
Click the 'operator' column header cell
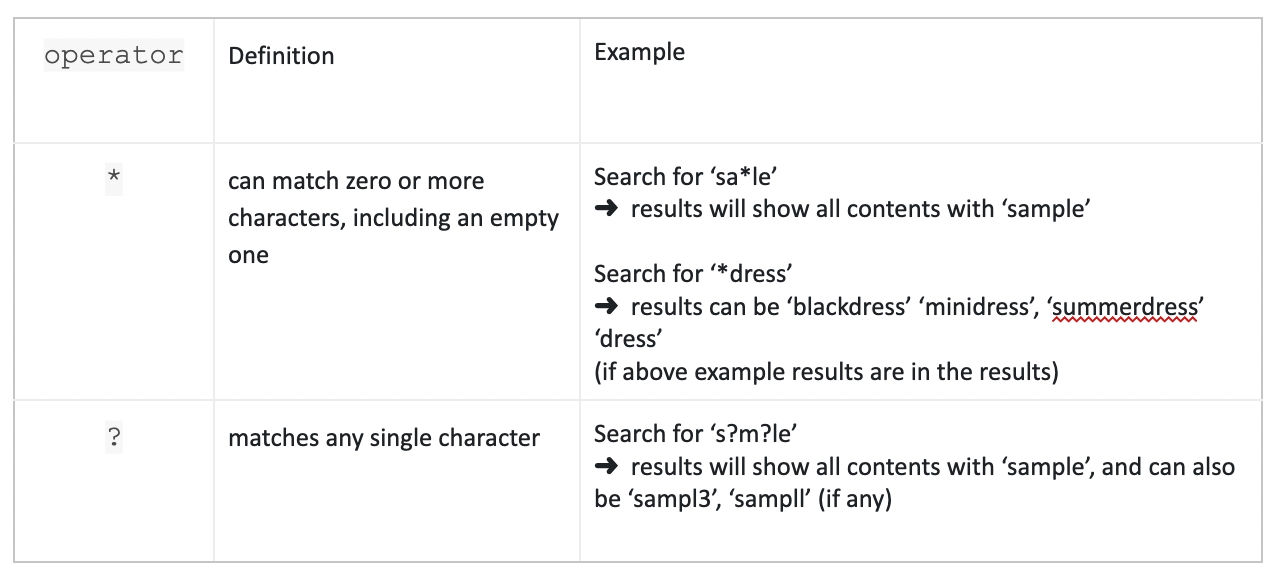click(114, 55)
